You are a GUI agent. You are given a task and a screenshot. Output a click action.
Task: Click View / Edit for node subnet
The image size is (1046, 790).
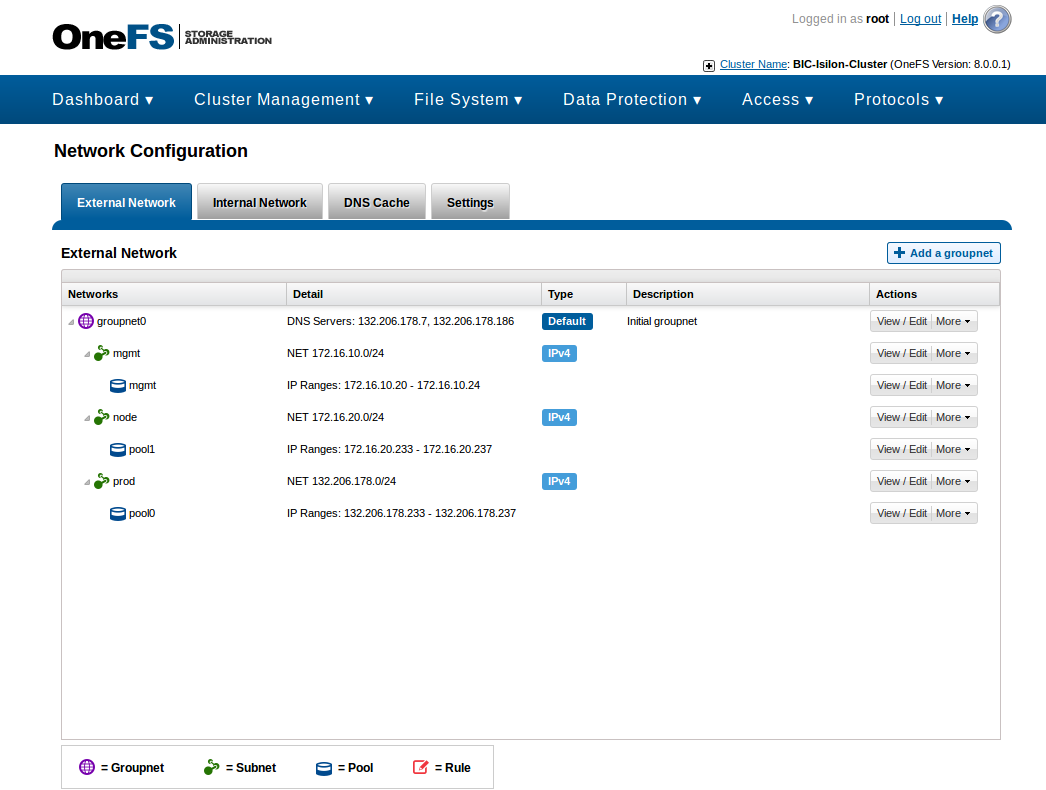(901, 417)
